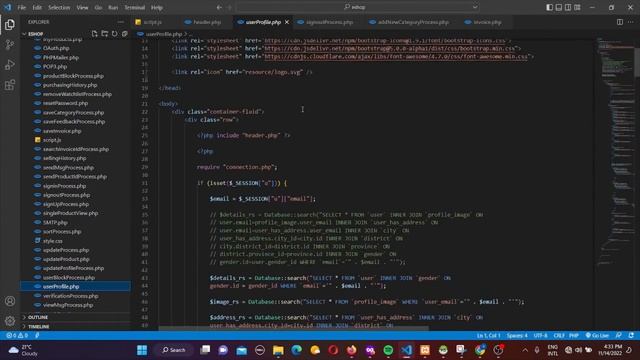640x360 pixels.
Task: Split the editor to the right
Action: pyautogui.click(x=620, y=22)
